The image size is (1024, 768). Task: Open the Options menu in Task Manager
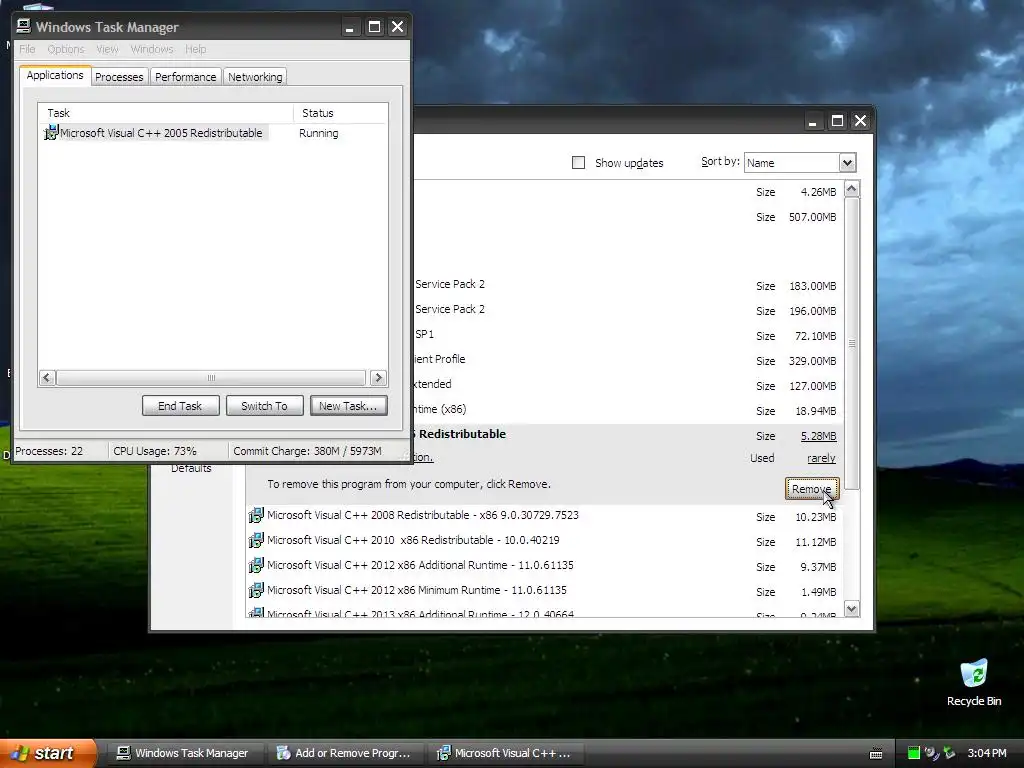[66, 49]
